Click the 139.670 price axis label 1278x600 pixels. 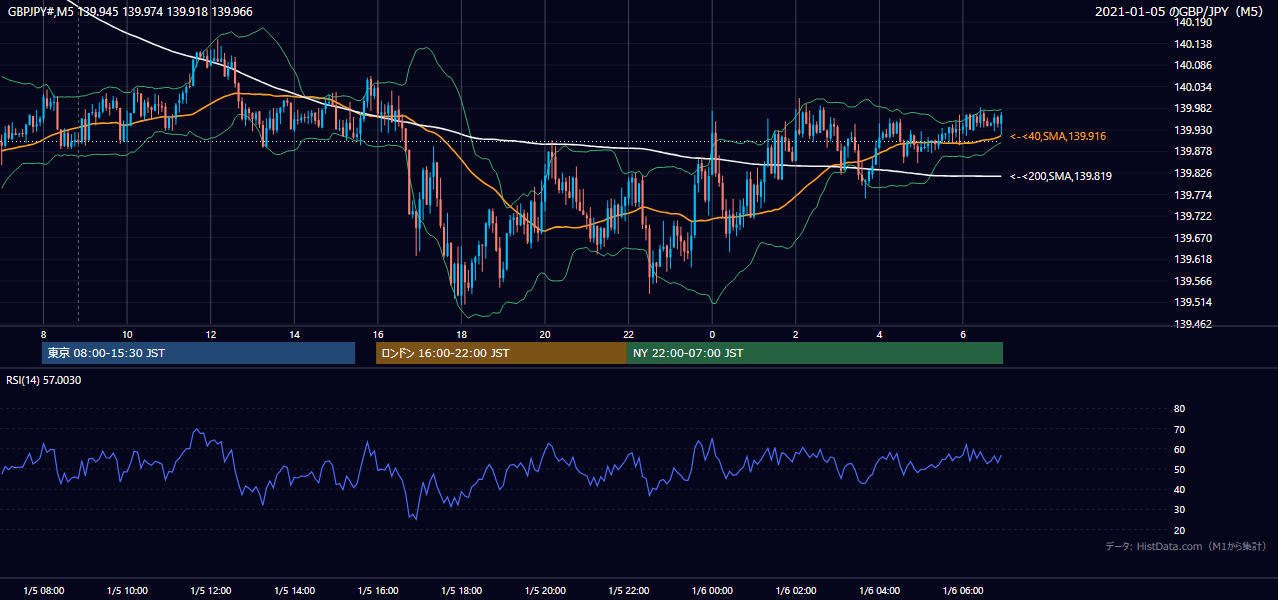pos(1194,238)
